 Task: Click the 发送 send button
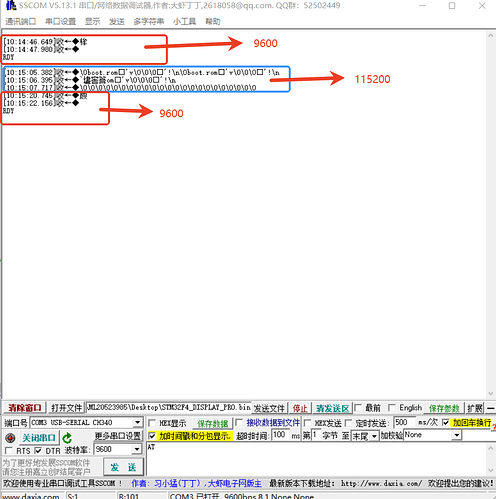(123, 467)
